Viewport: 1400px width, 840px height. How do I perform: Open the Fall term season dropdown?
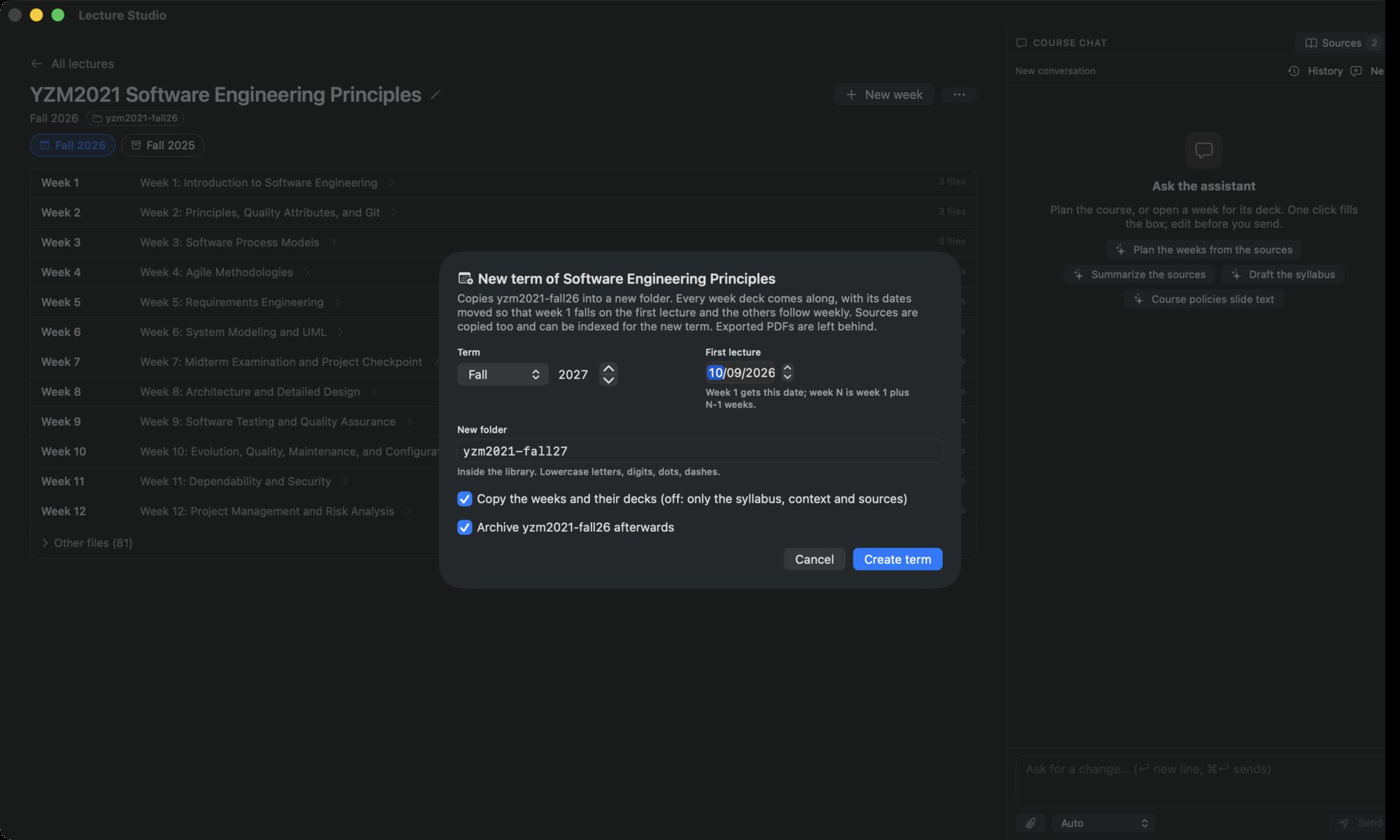[x=503, y=374]
